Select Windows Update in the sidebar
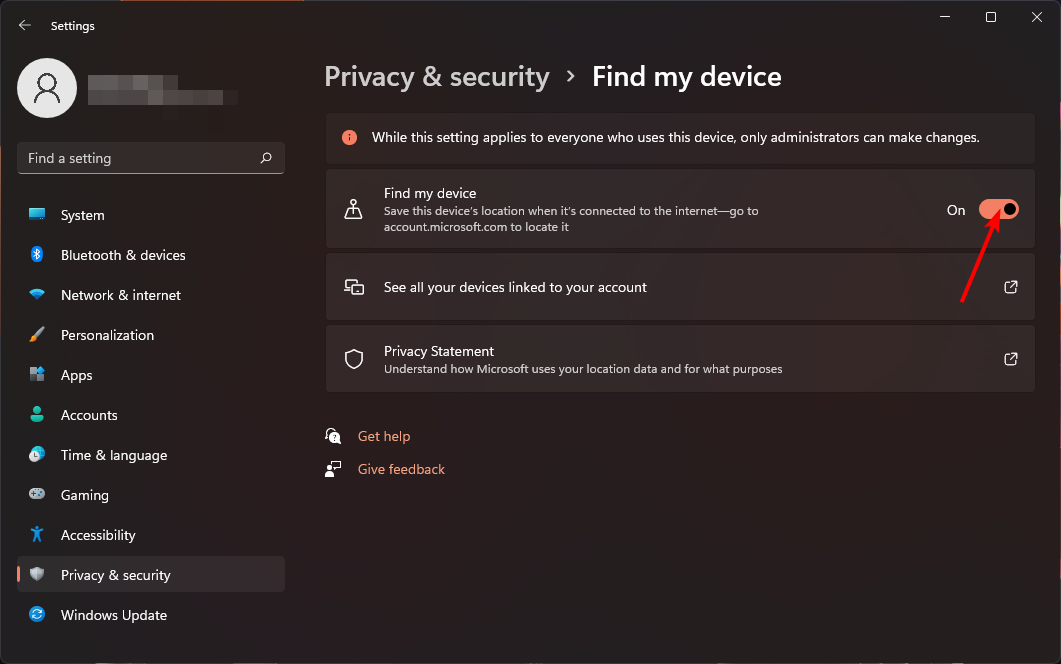Image resolution: width=1061 pixels, height=664 pixels. pyautogui.click(x=113, y=615)
